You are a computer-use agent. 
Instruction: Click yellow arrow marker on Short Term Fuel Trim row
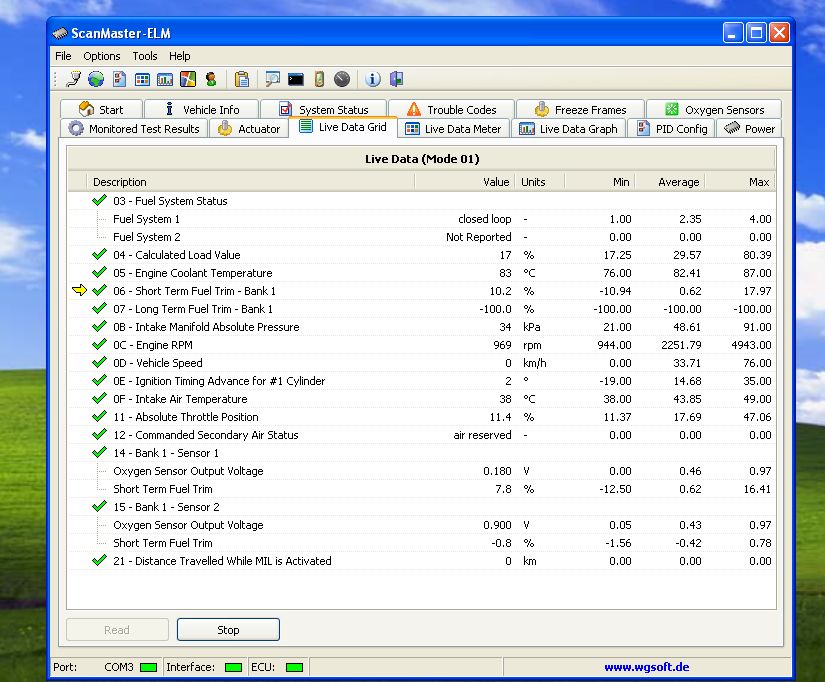tap(79, 290)
